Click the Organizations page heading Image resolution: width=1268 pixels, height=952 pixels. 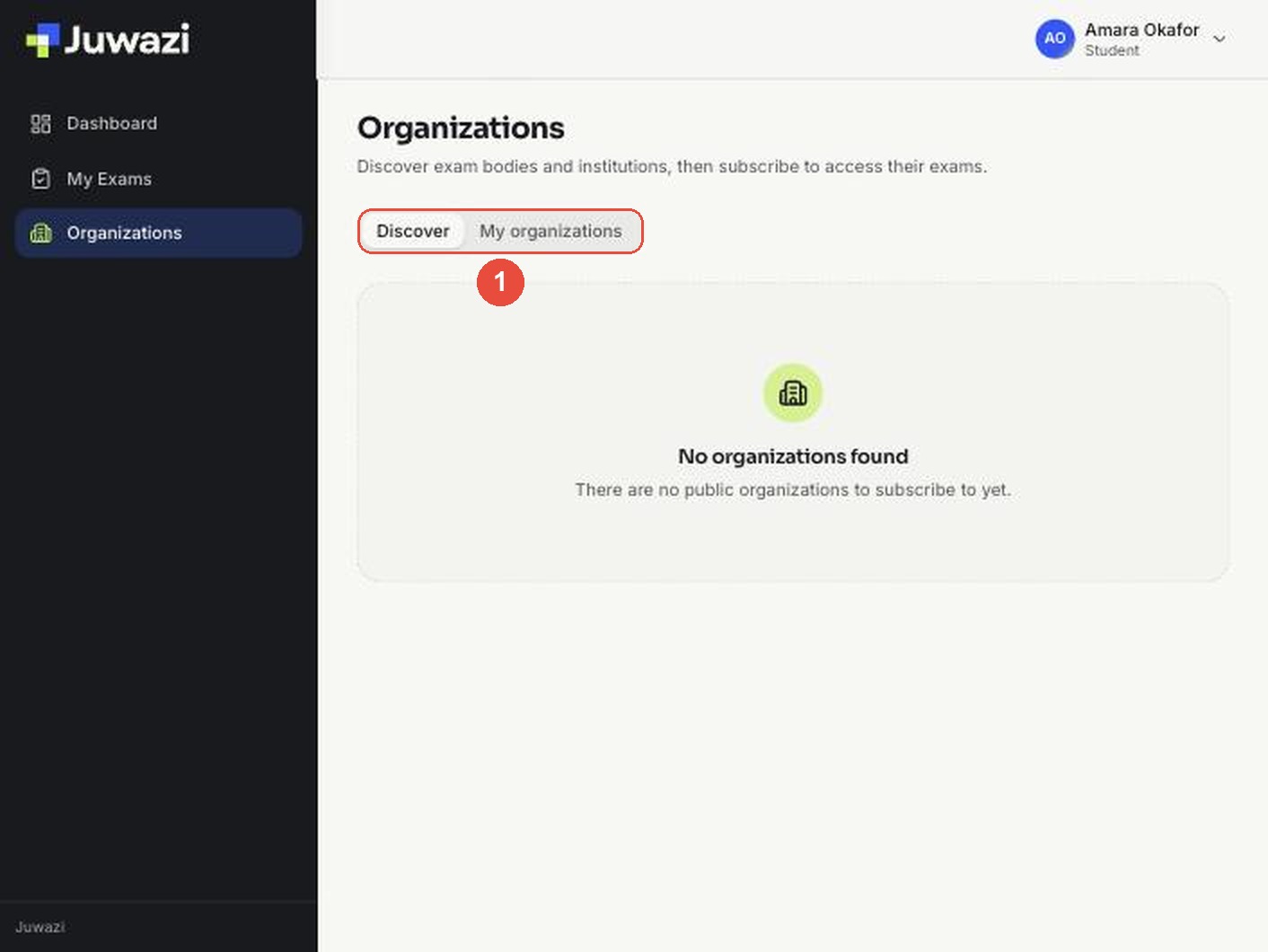point(461,128)
